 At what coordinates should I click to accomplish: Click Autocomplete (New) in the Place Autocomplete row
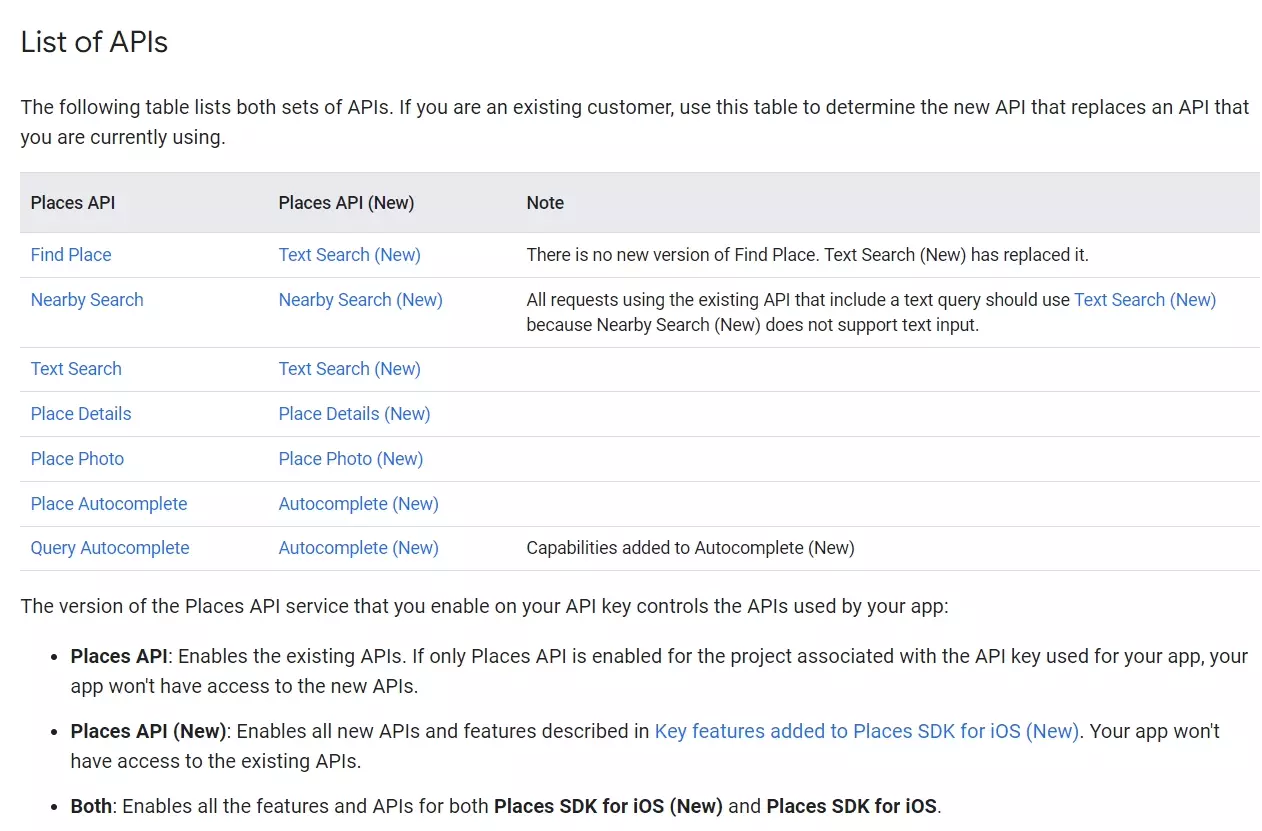(358, 504)
